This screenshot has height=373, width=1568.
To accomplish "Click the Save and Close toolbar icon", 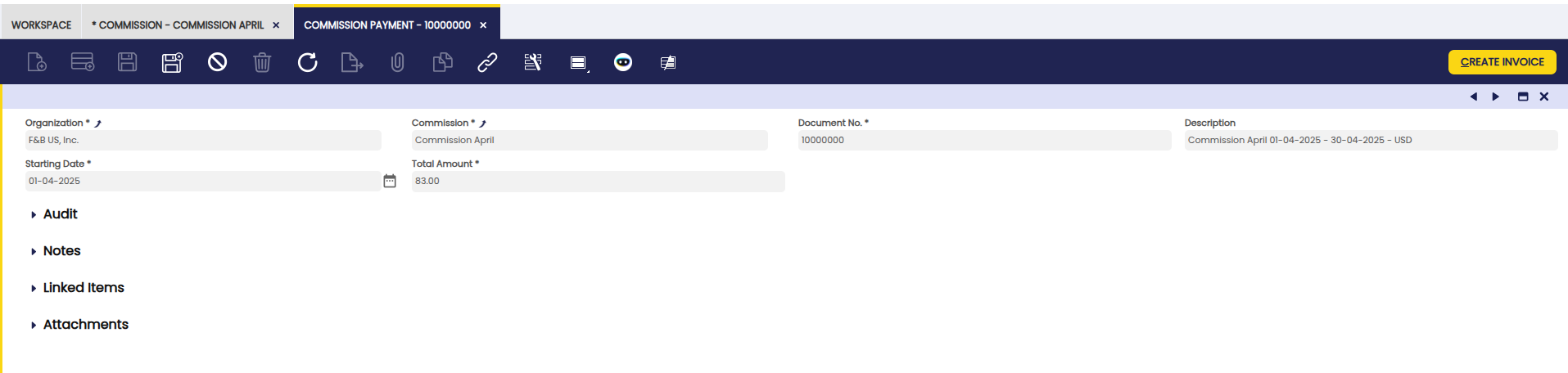I will pyautogui.click(x=172, y=62).
